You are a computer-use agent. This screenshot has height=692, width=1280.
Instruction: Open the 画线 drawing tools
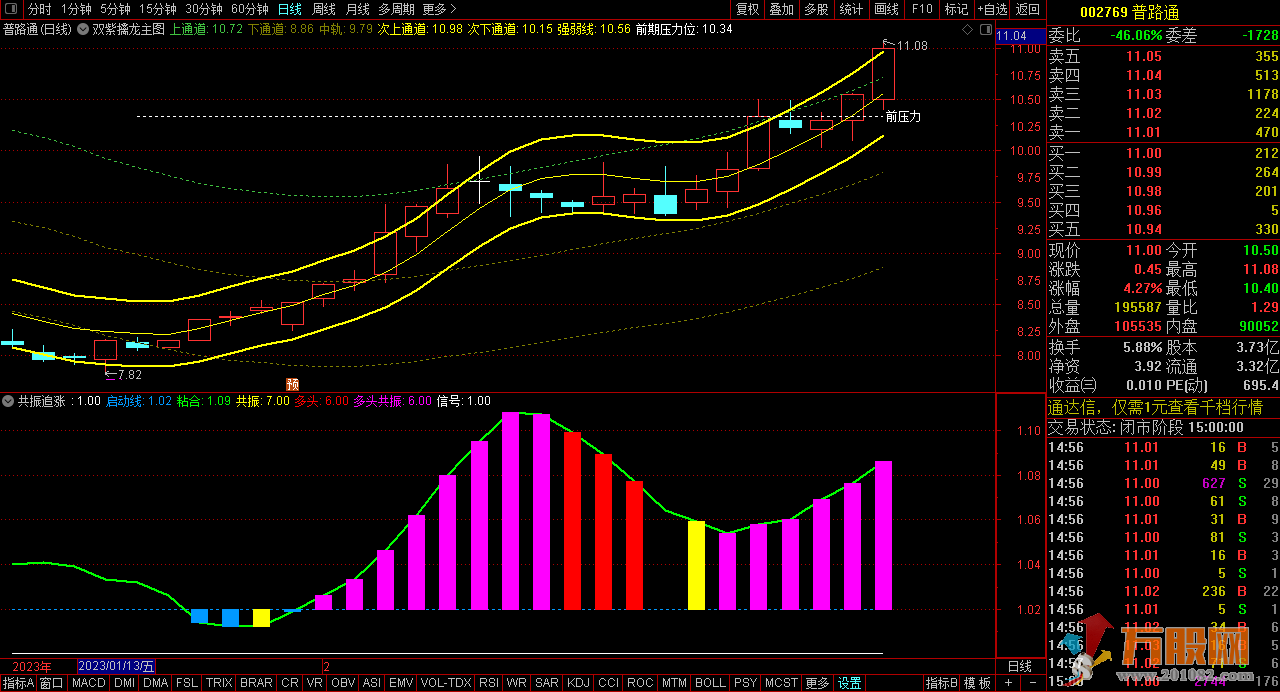[886, 9]
